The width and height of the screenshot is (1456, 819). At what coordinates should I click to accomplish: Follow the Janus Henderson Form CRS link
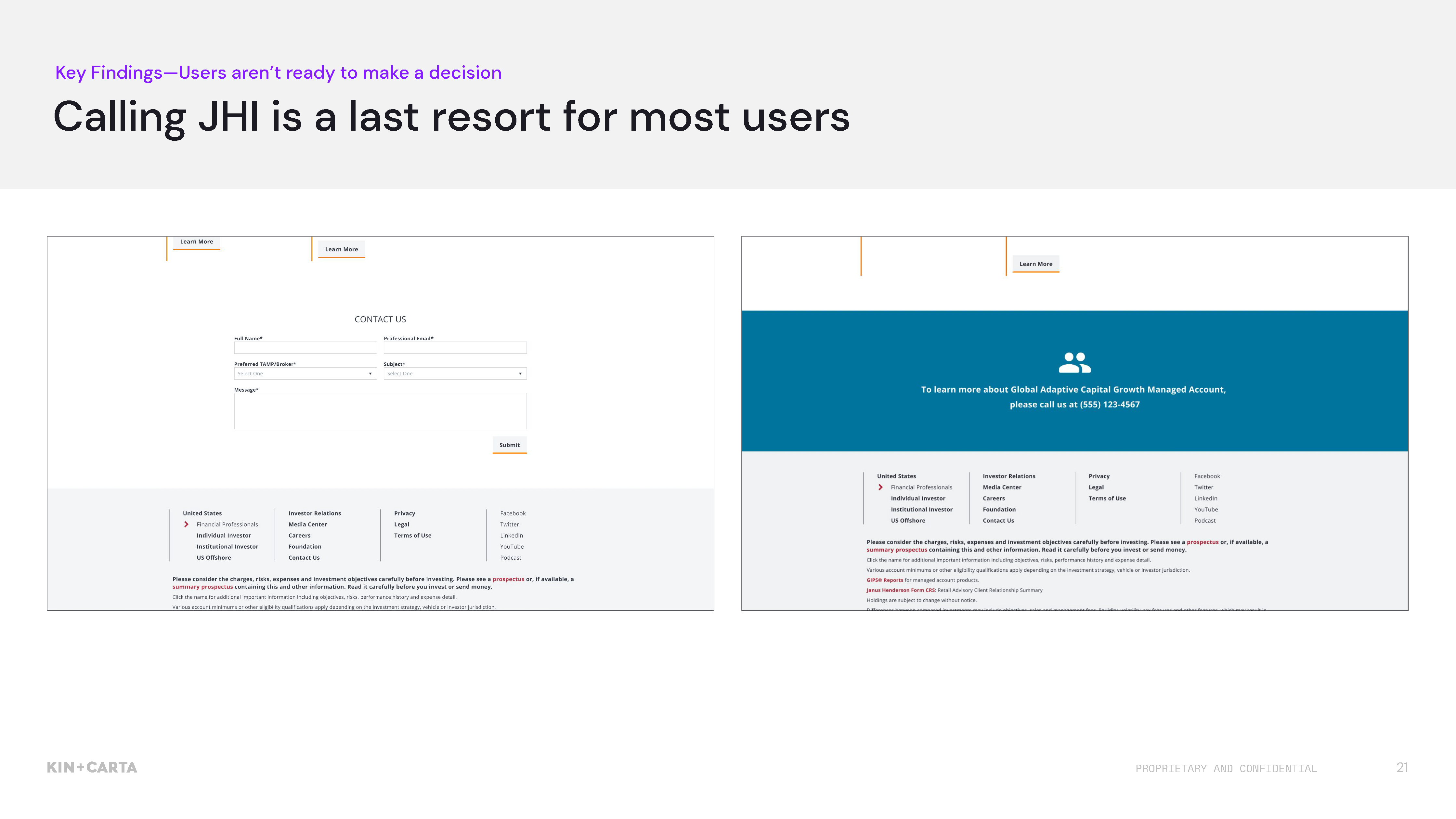tap(900, 590)
